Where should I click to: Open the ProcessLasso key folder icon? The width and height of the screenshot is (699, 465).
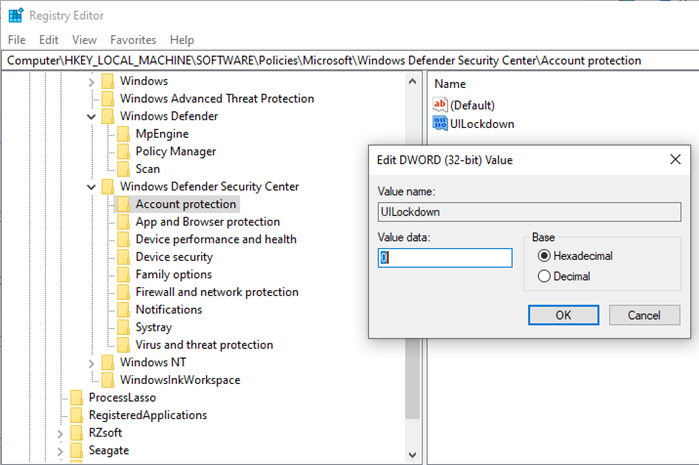[76, 397]
